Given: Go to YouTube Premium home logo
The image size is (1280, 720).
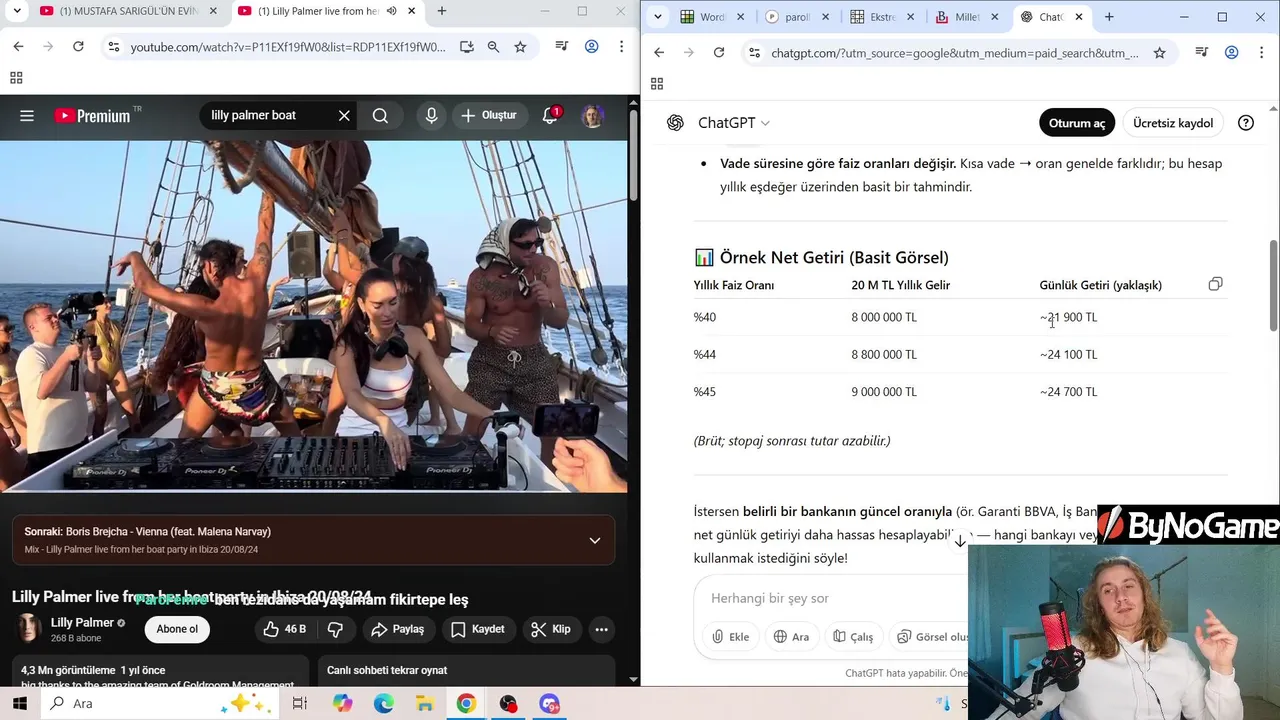Looking at the screenshot, I should click(x=93, y=116).
